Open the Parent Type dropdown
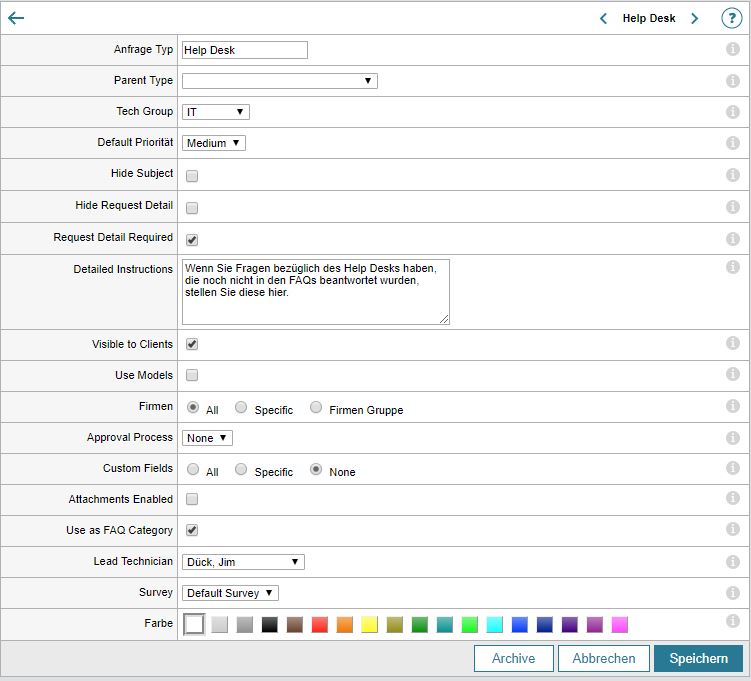 tap(280, 81)
